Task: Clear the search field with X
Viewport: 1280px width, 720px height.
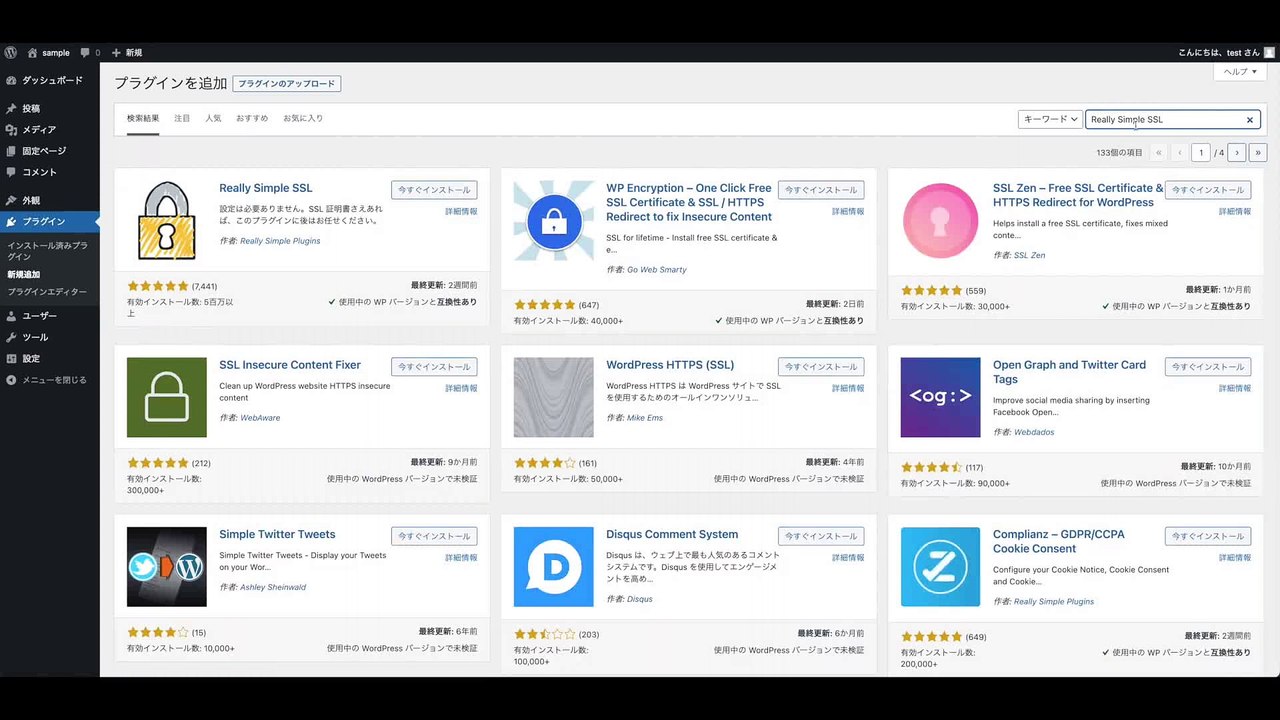Action: tap(1250, 120)
